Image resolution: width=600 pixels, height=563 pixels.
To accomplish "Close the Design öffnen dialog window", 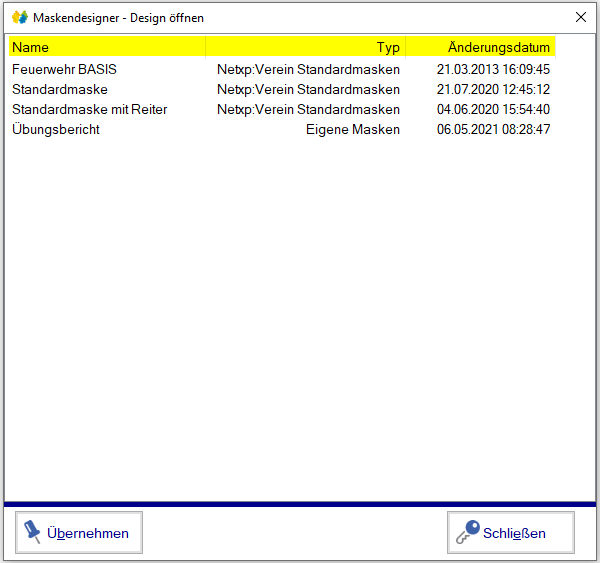I will click(581, 17).
